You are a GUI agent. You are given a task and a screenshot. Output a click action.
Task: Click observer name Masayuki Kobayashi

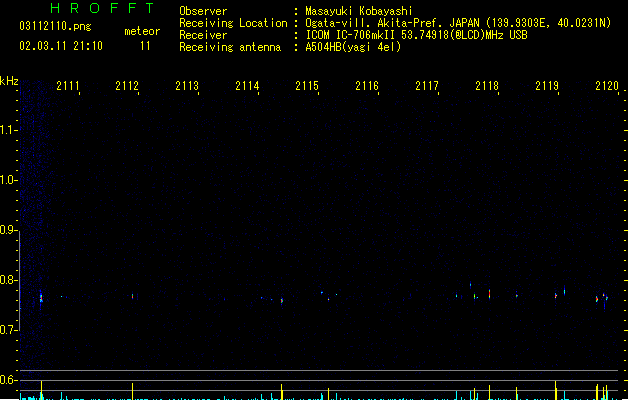point(359,11)
